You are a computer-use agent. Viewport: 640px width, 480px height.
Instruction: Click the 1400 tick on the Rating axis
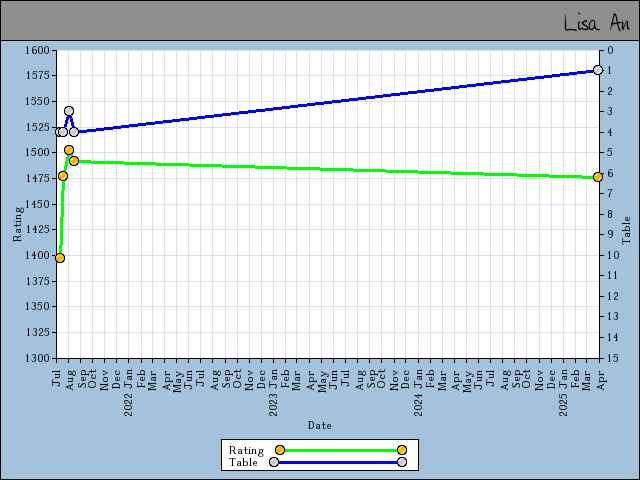[37, 256]
